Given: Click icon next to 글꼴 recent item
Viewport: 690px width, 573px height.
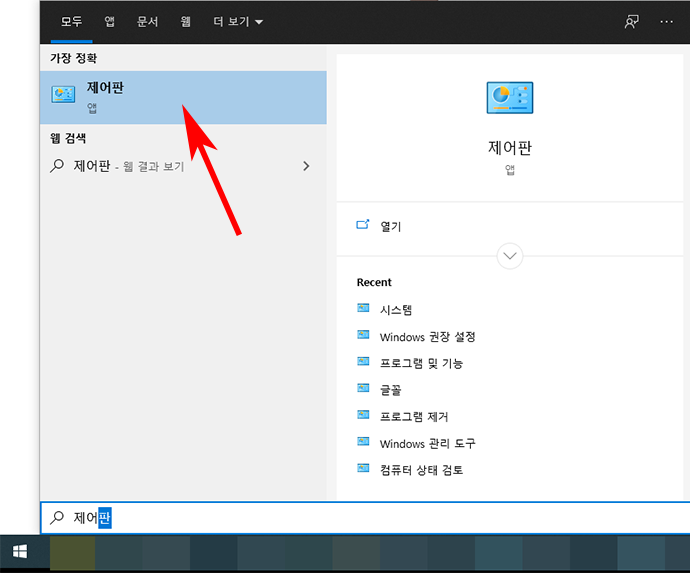Looking at the screenshot, I should tap(363, 388).
